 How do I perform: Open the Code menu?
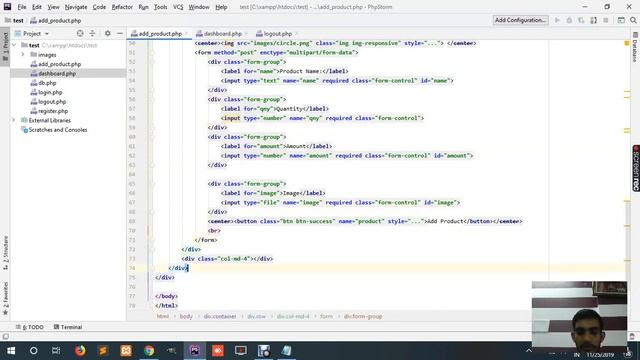99,7
